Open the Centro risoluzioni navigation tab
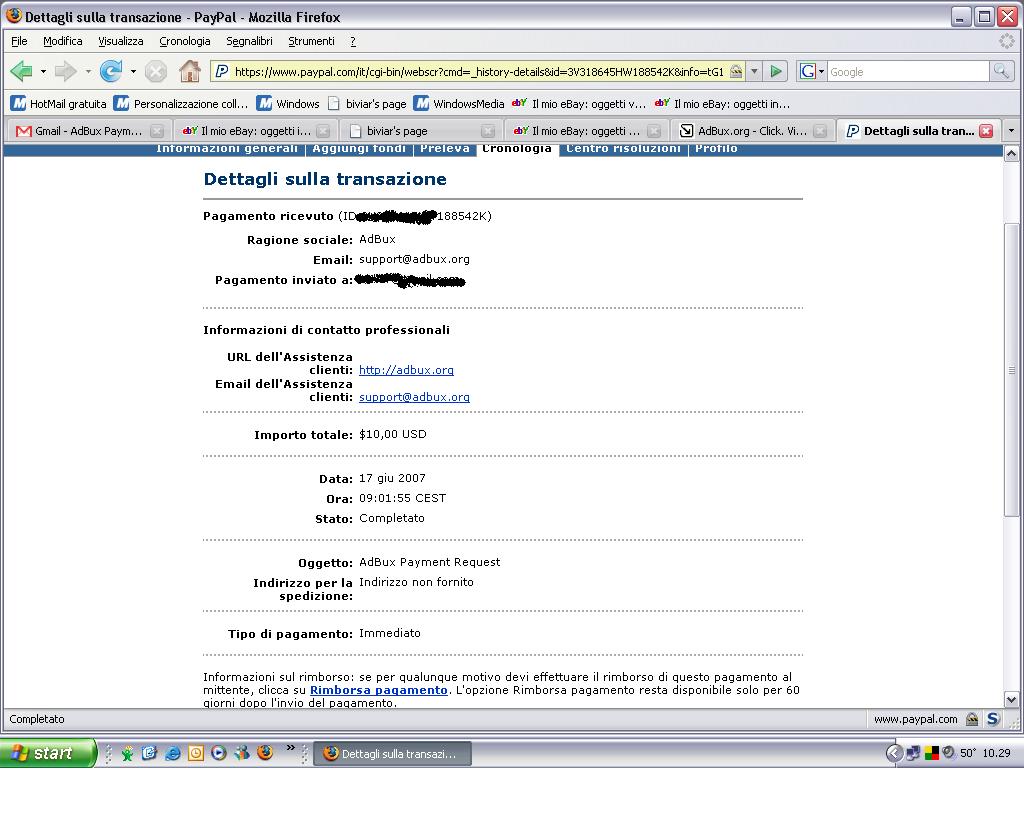1024x813 pixels. click(624, 149)
